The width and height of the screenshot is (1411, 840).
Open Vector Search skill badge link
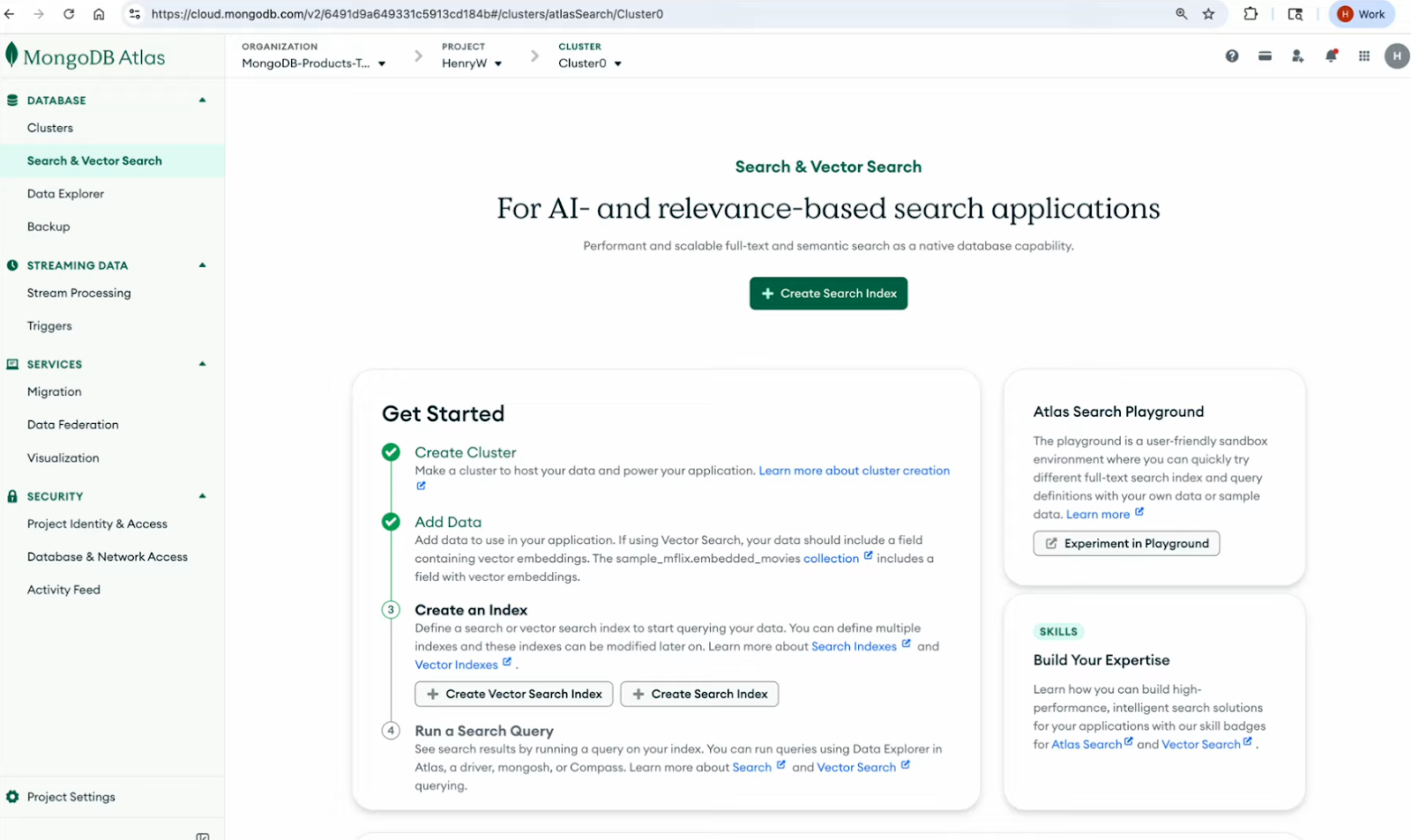(1201, 745)
